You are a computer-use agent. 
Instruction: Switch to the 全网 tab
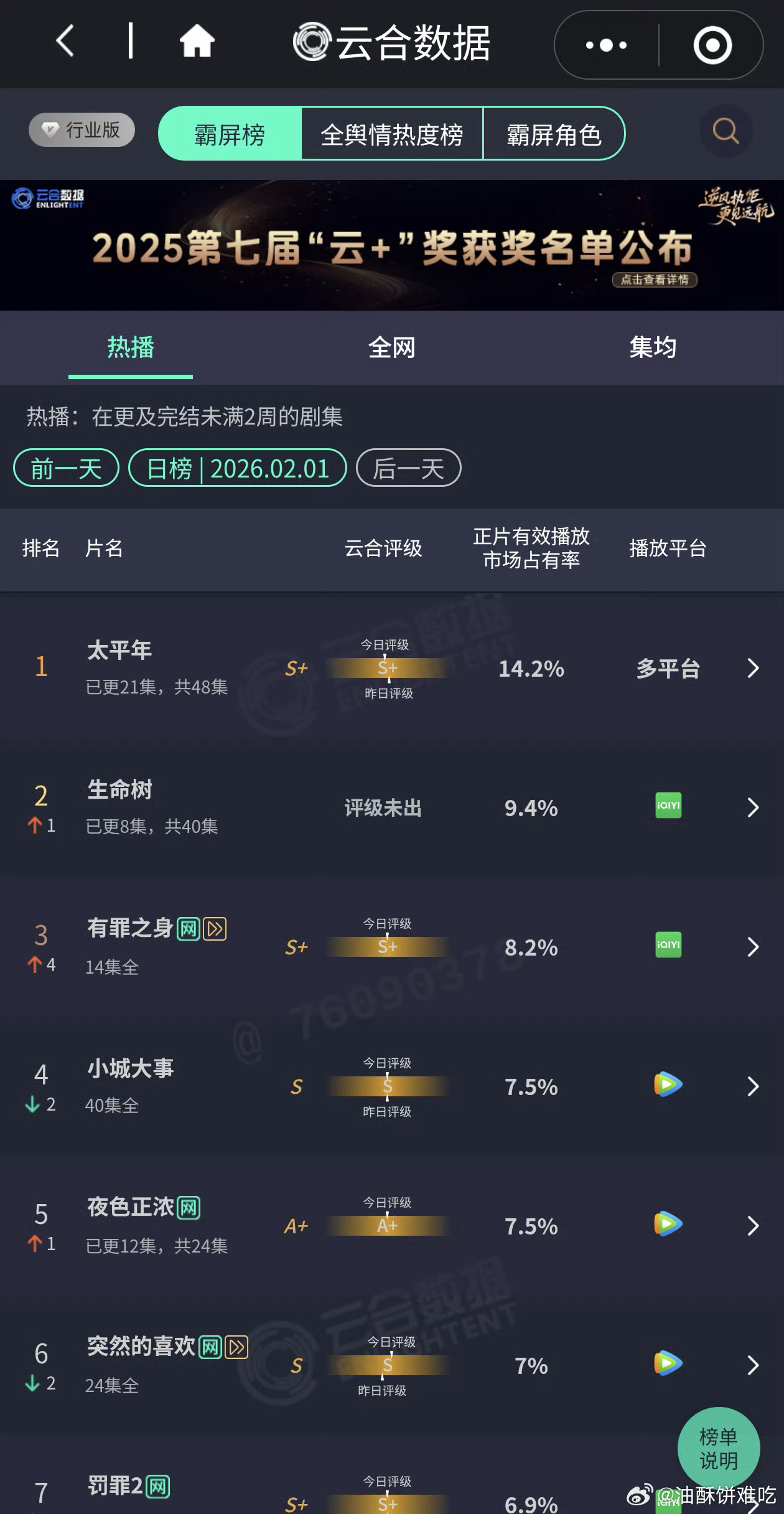pyautogui.click(x=392, y=348)
